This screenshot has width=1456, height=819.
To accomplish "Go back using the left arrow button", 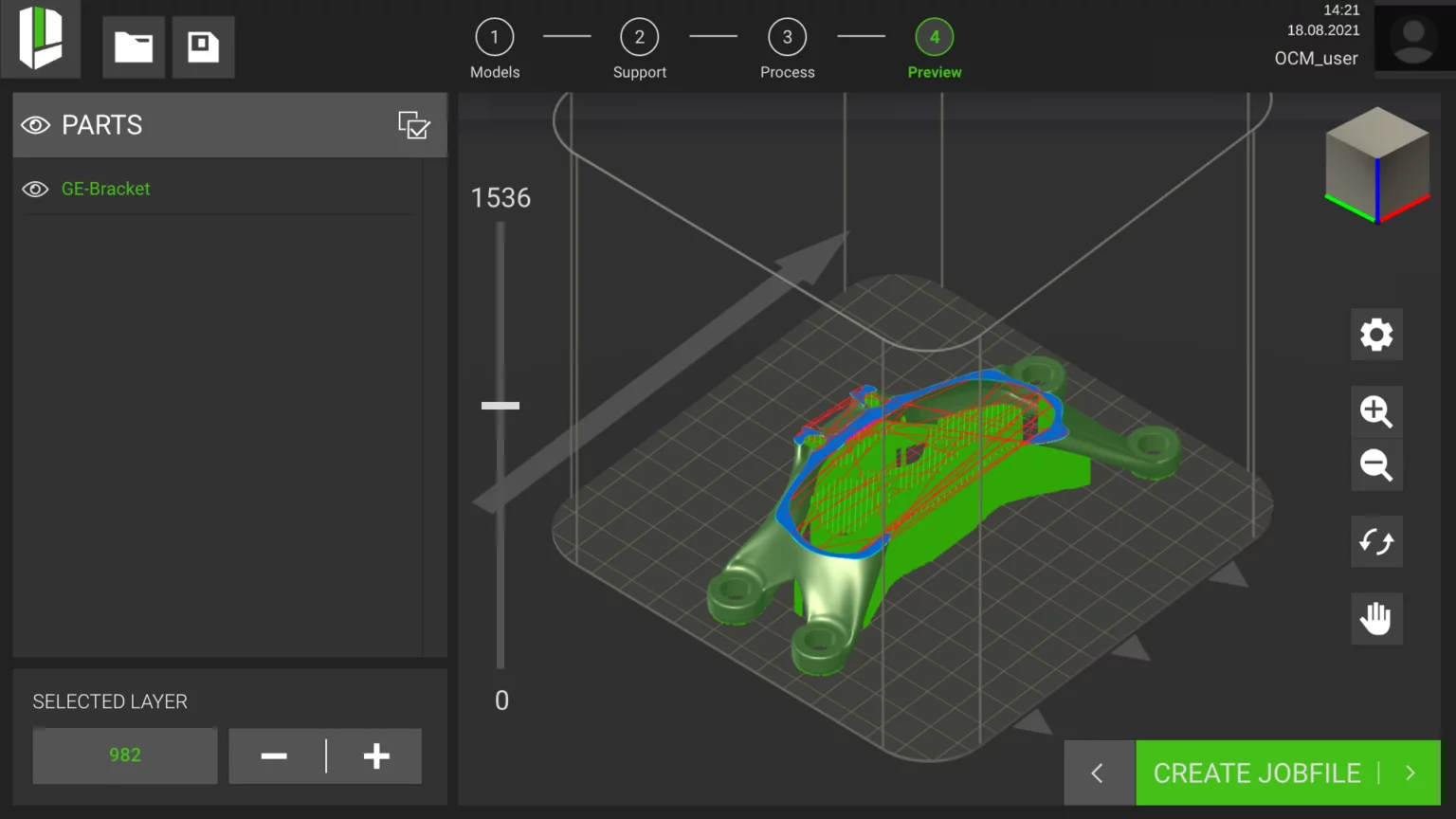I will pos(1099,773).
